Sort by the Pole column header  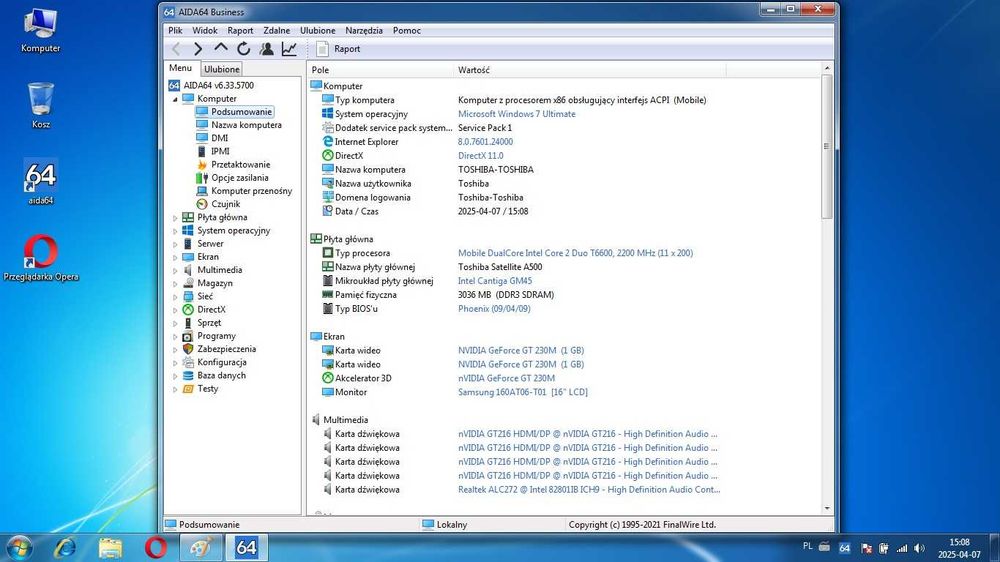(x=381, y=70)
